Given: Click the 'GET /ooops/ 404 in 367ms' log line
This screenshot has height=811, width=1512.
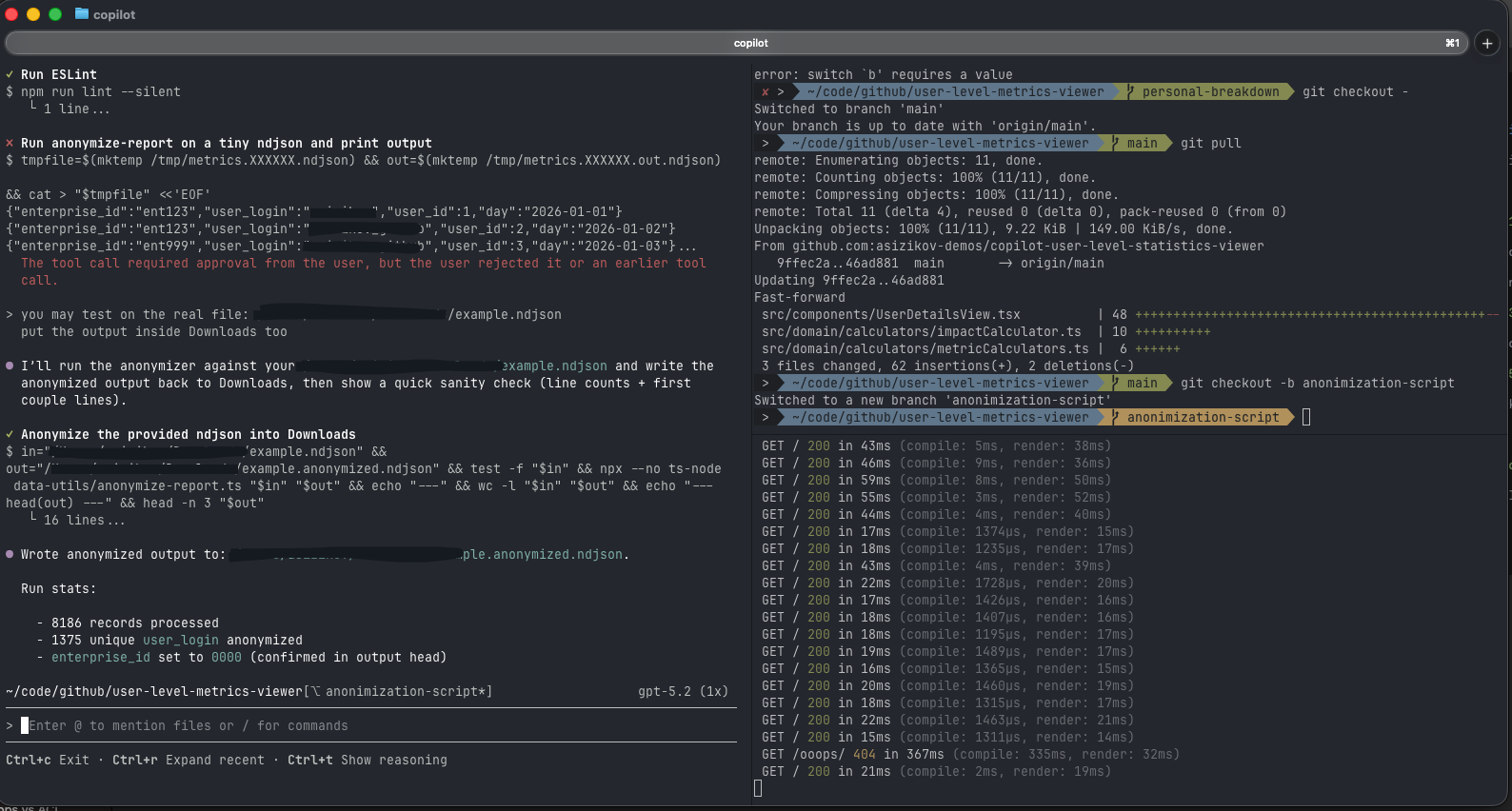Looking at the screenshot, I should click(970, 754).
